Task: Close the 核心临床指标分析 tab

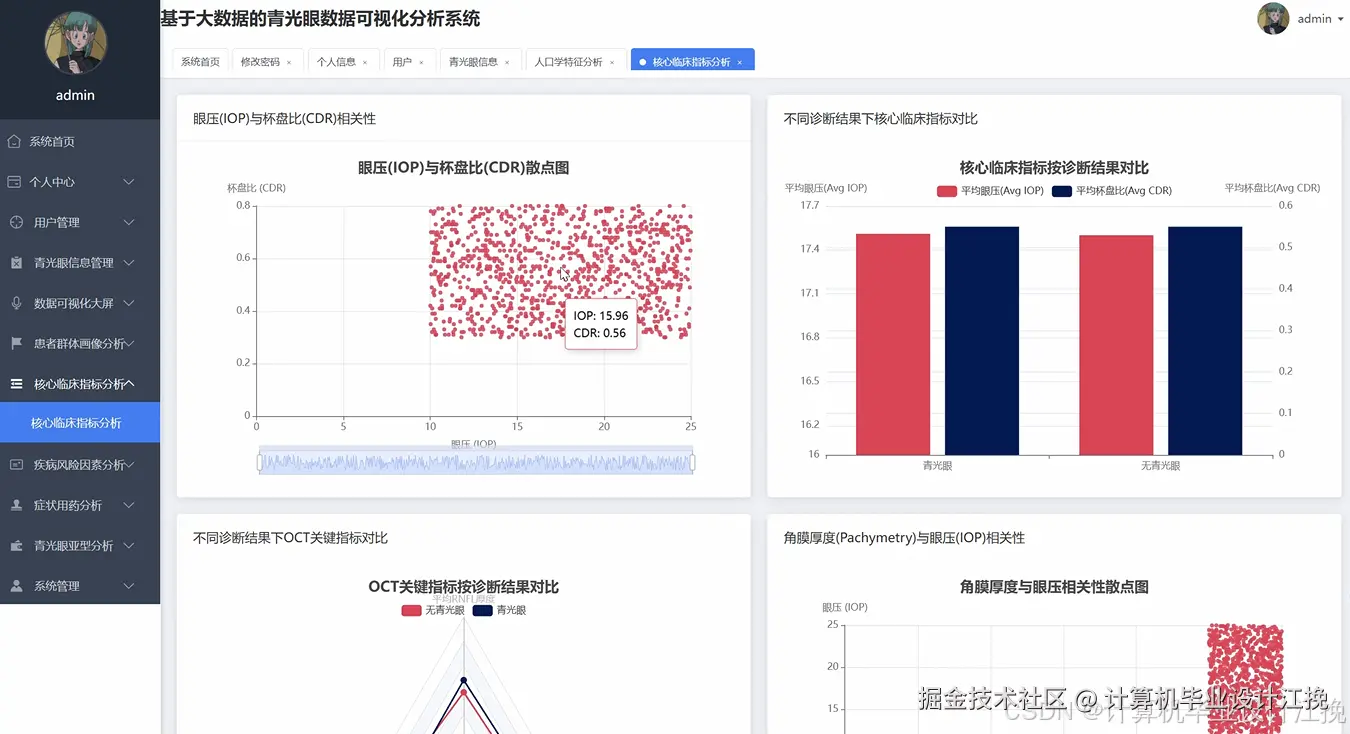Action: click(740, 62)
